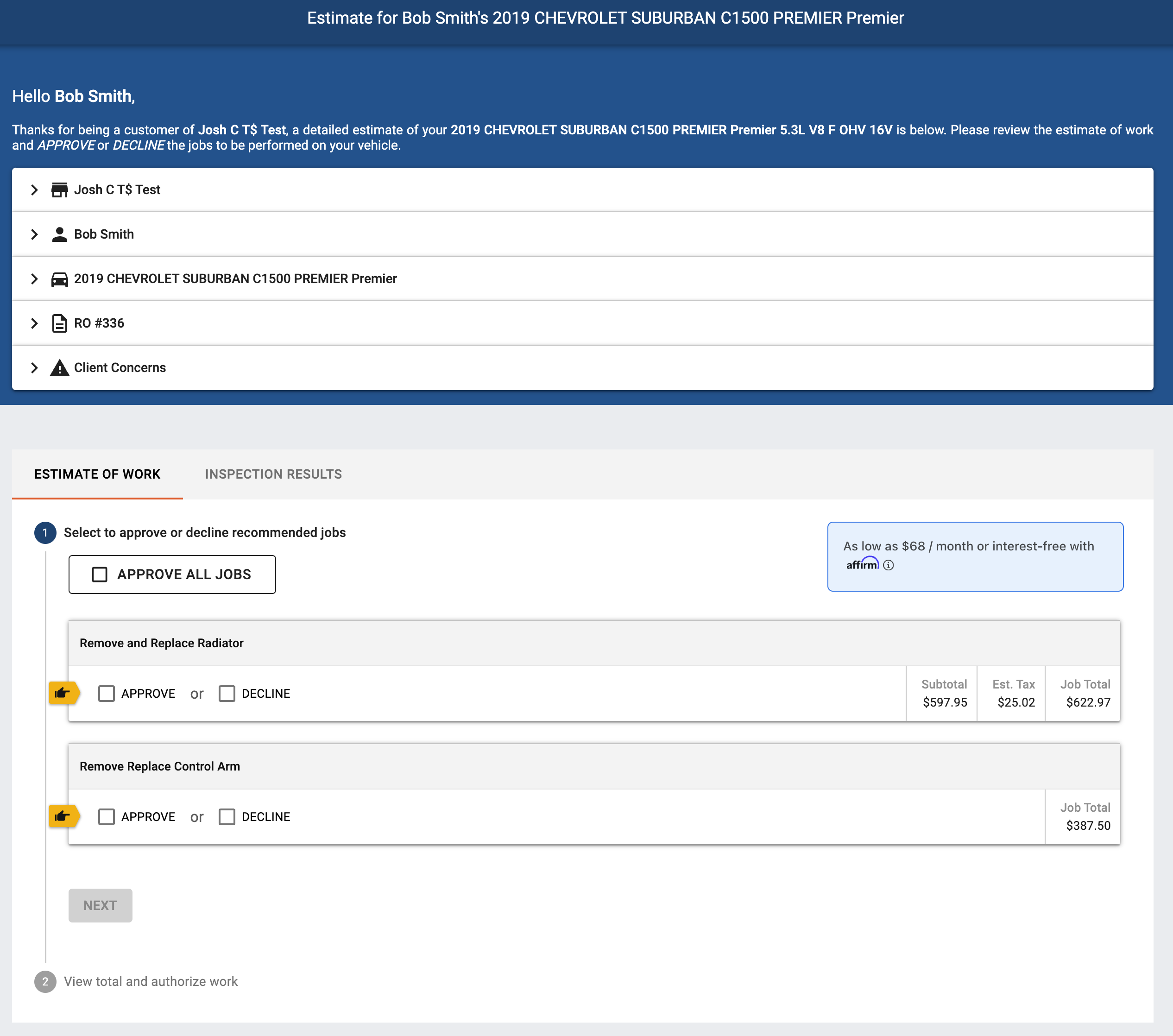The image size is (1173, 1036).
Task: Click the document icon beside RO #336
Action: coord(59,323)
